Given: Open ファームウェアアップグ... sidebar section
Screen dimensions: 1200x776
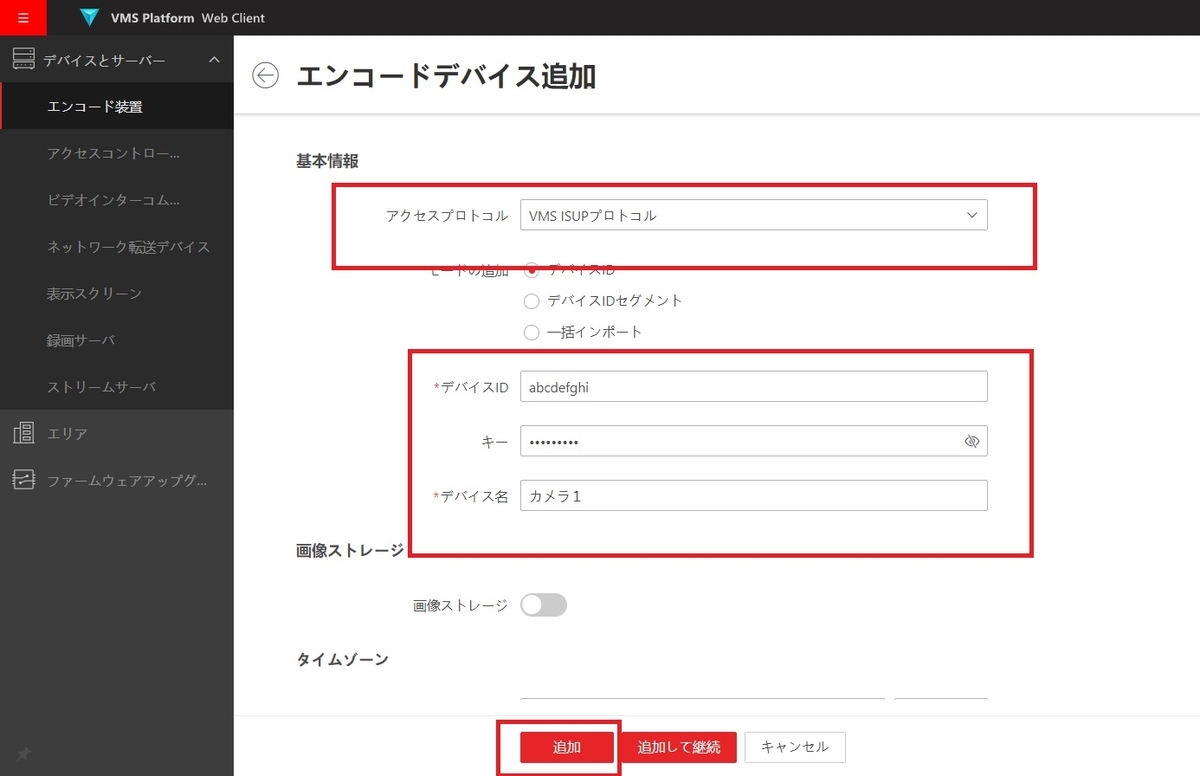Looking at the screenshot, I should coord(117,480).
